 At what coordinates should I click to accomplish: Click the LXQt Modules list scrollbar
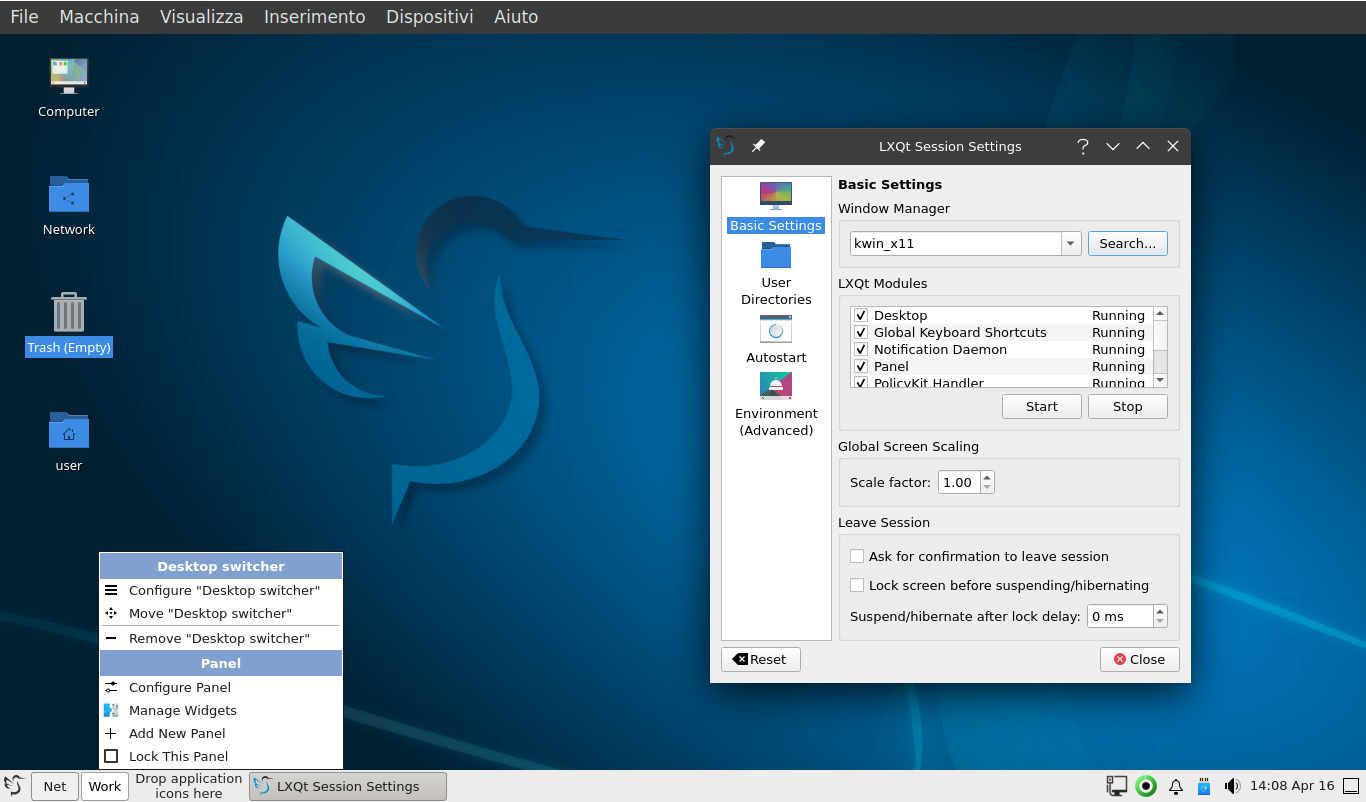point(1160,347)
